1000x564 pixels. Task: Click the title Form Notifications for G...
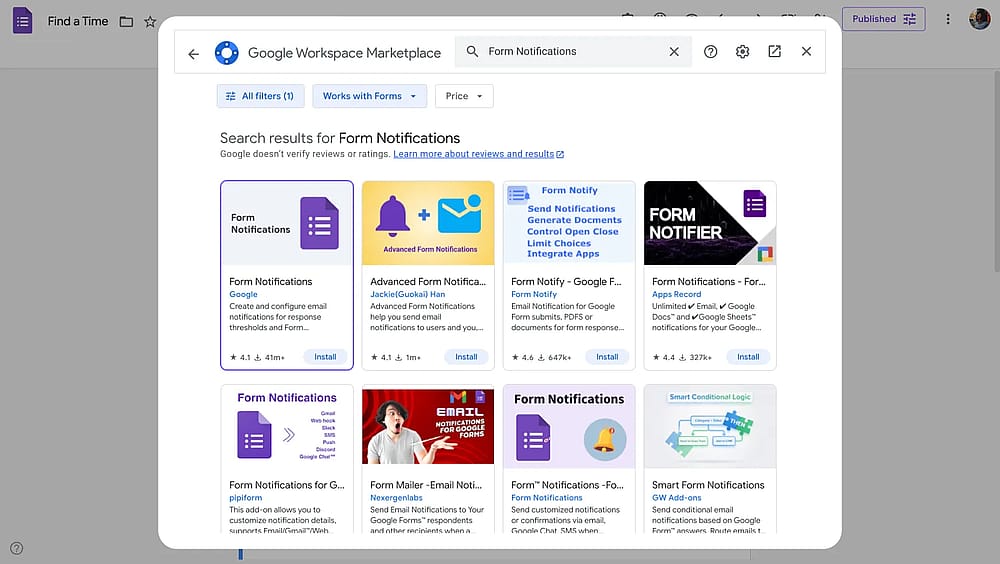(x=286, y=485)
